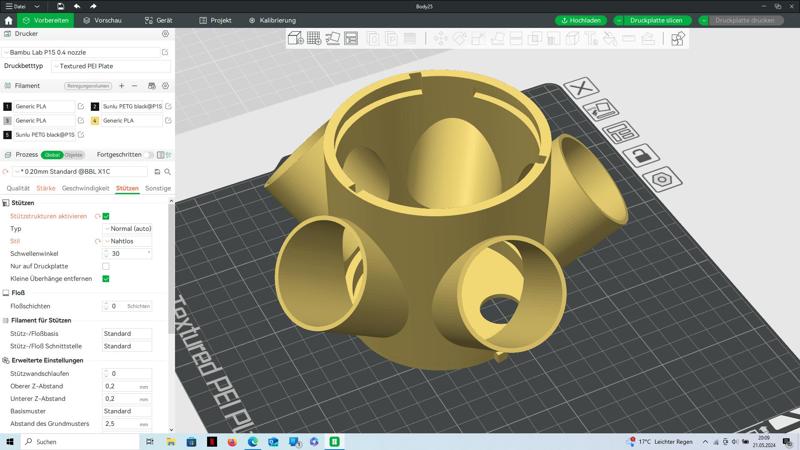Image resolution: width=800 pixels, height=450 pixels.
Task: Switch to Sonstige settings tab
Action: click(158, 188)
